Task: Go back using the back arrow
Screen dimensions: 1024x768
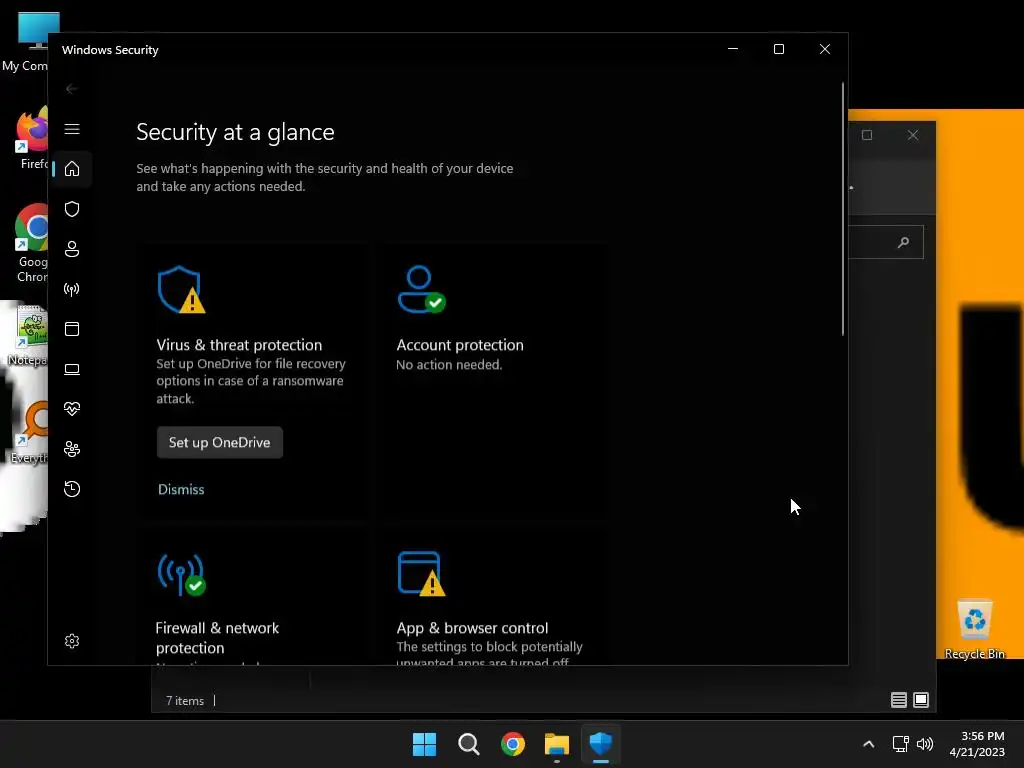Action: click(72, 89)
